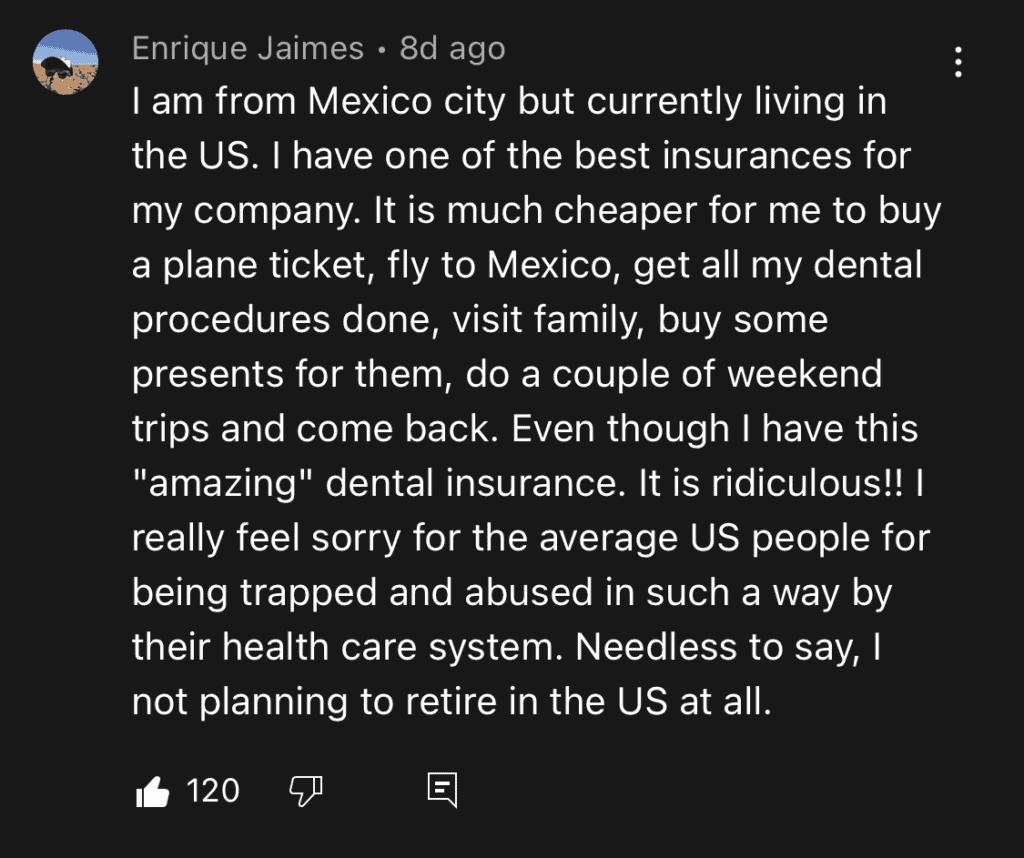The width and height of the screenshot is (1024, 858).
Task: Dislike the comment with thumbs down icon
Action: click(306, 791)
